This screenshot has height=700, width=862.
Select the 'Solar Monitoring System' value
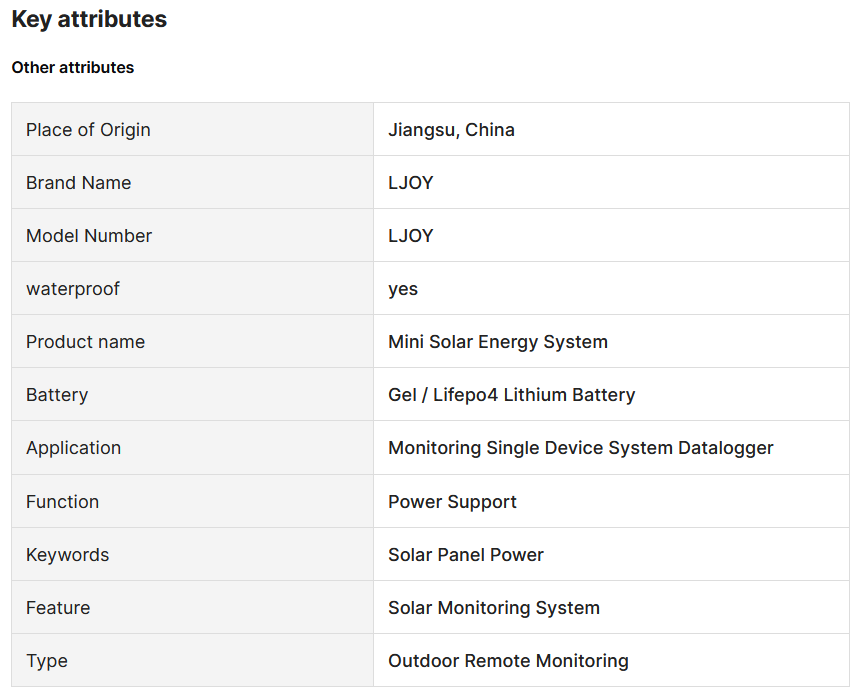[x=494, y=608]
